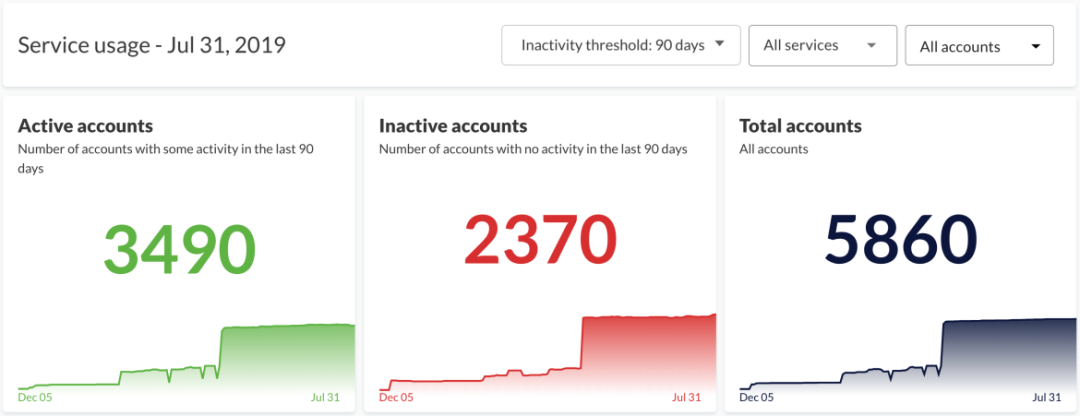Click the navy 5860 total accounts number
Image resolution: width=1080 pixels, height=416 pixels.
[901, 239]
